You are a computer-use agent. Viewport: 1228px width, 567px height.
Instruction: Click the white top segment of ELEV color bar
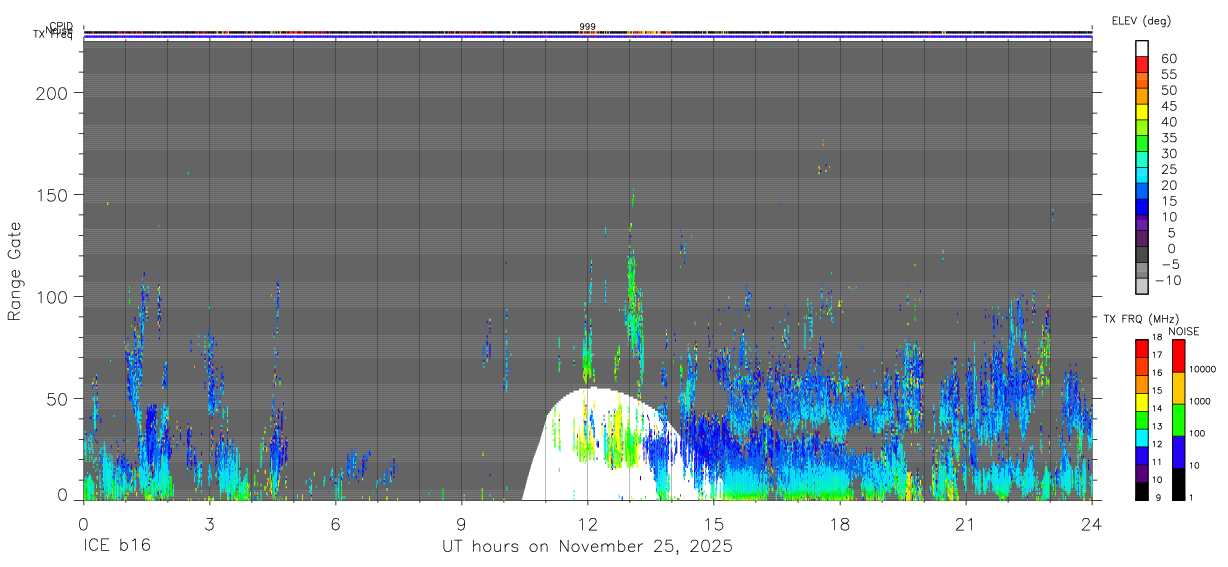click(1142, 47)
